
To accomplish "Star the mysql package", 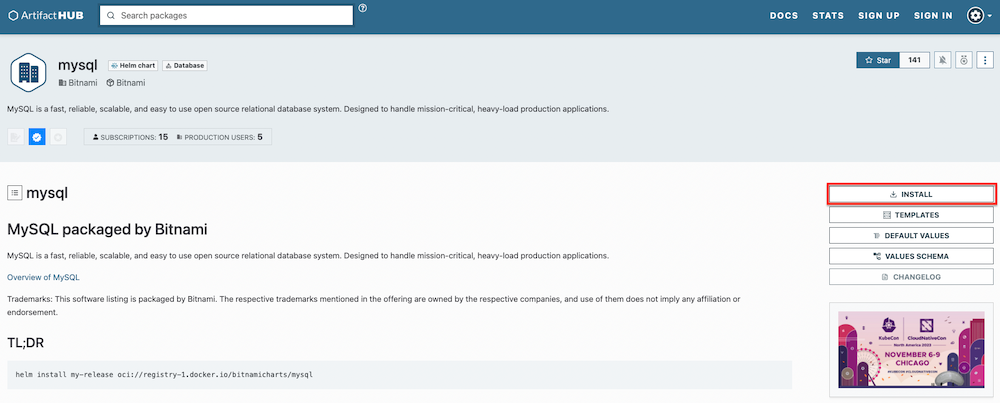I will [x=878, y=60].
